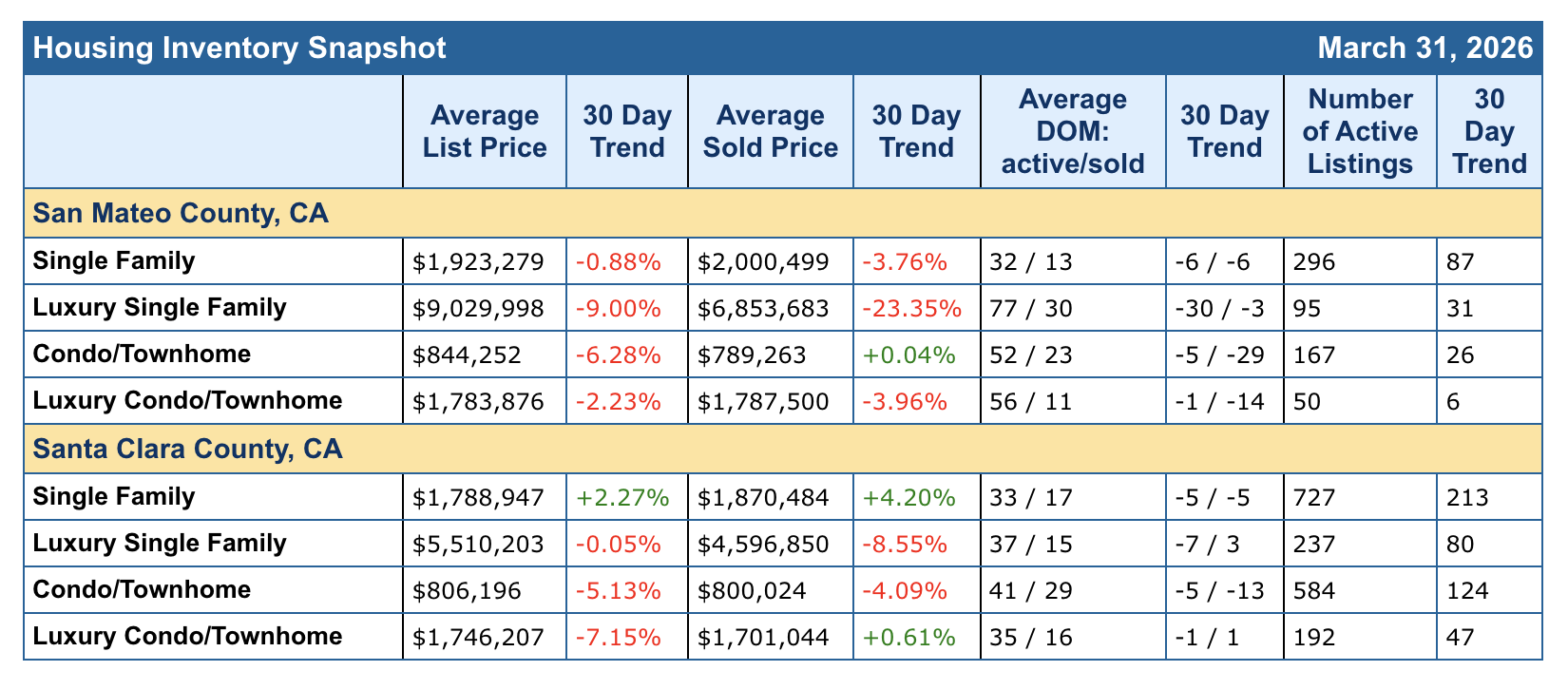Select the San Mateo County, CA section row
The image size is (1568, 690).
[181, 213]
